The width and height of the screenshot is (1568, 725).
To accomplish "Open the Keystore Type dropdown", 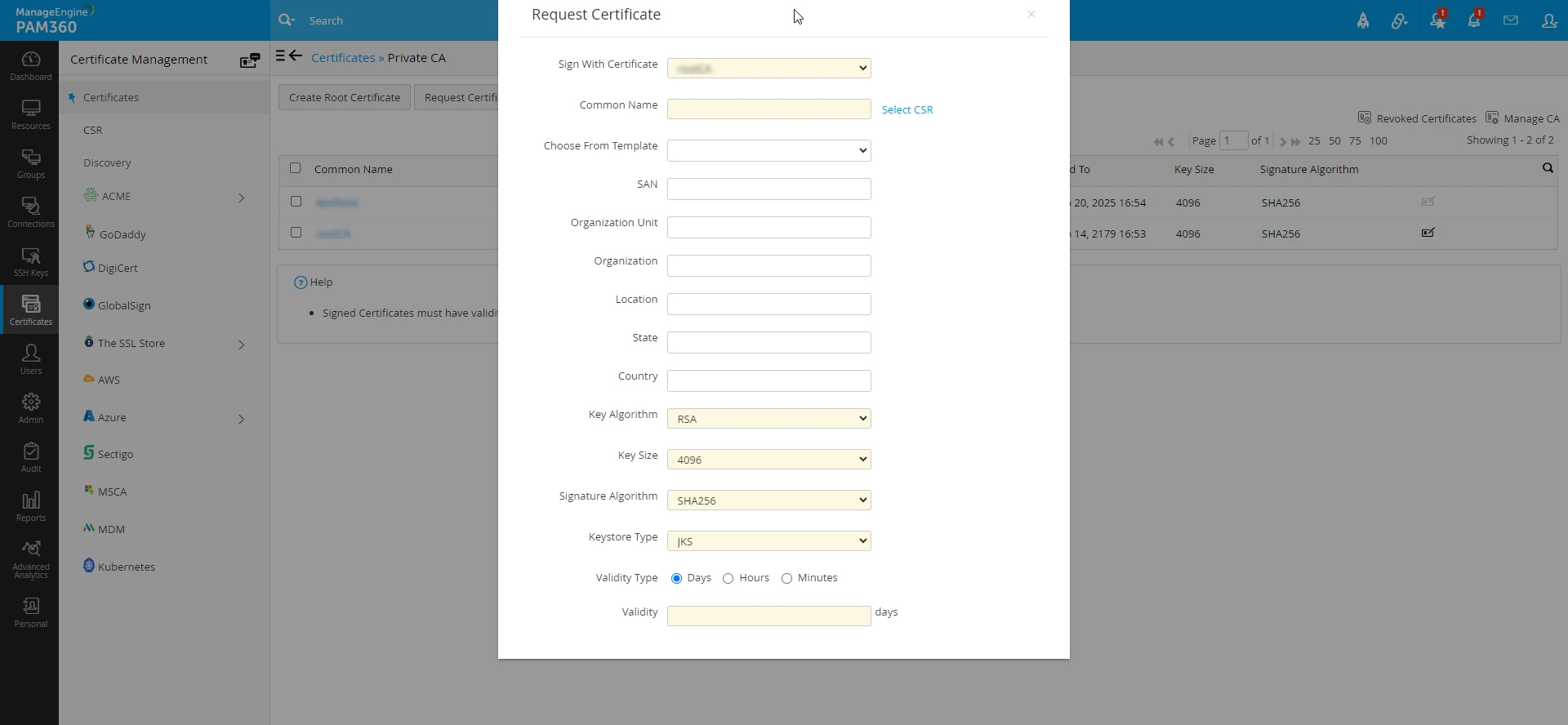I will (768, 541).
